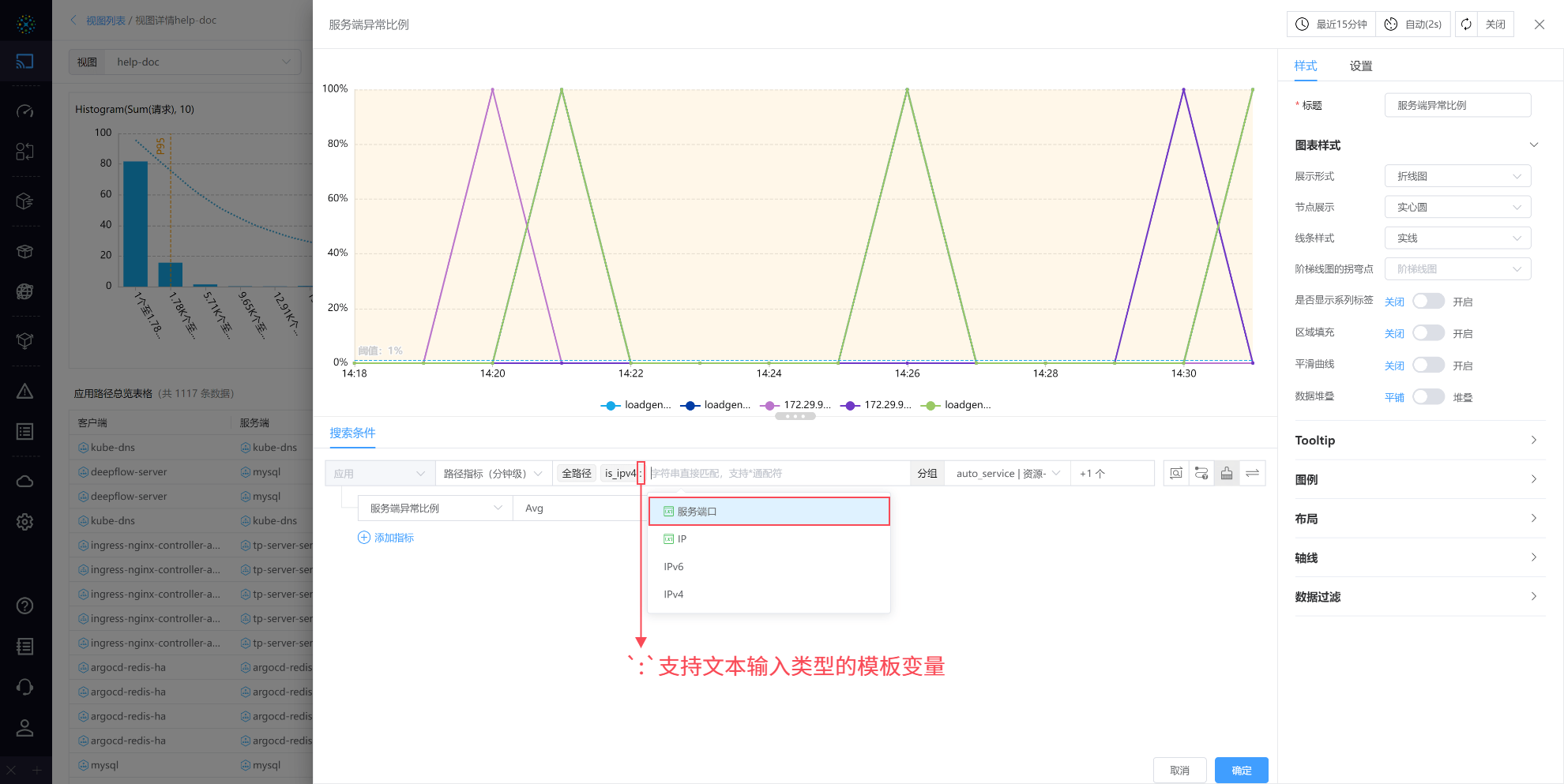Open the Avg aggregation dropdown
This screenshot has width=1564, height=784.
577,508
